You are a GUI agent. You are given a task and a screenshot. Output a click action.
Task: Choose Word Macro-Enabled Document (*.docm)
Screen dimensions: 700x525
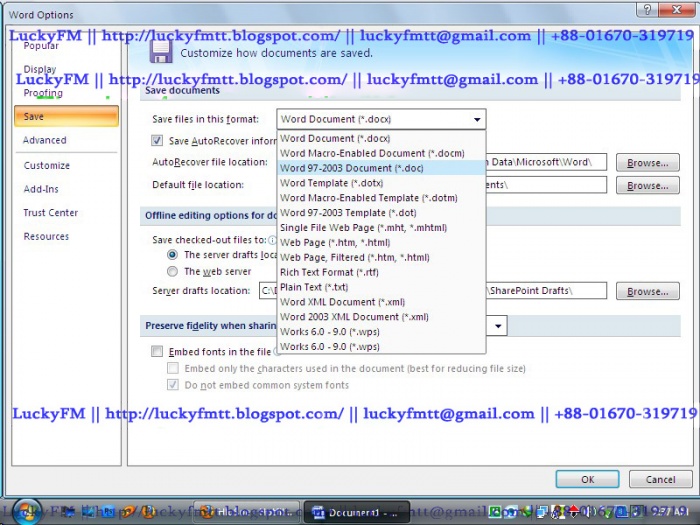pos(381,153)
